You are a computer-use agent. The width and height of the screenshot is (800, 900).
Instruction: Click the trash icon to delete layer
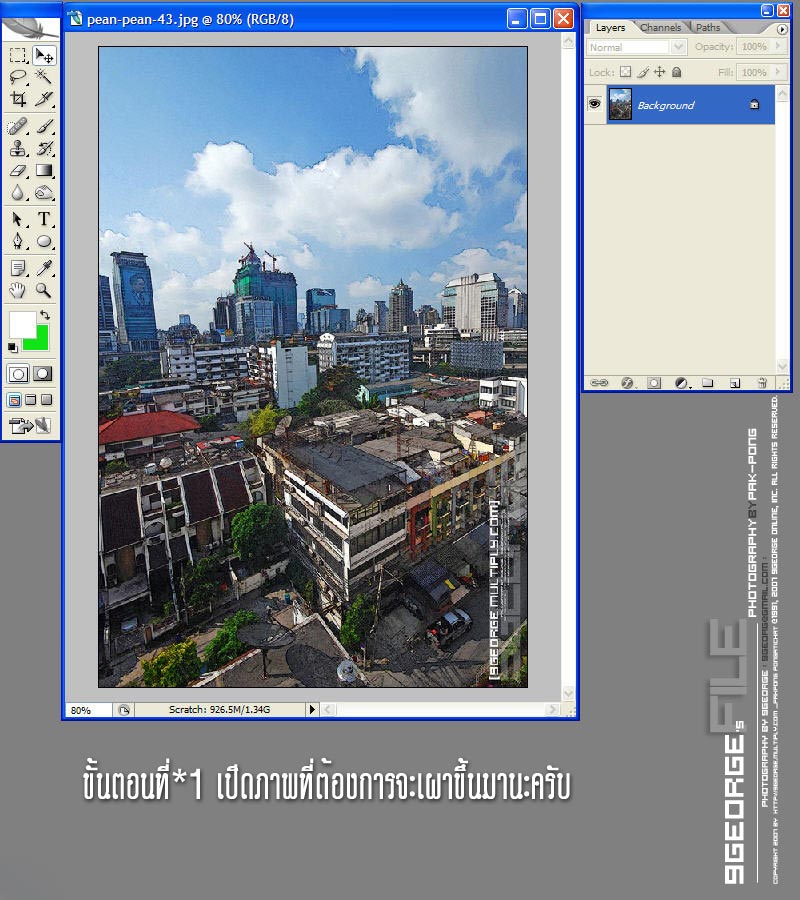(x=762, y=383)
